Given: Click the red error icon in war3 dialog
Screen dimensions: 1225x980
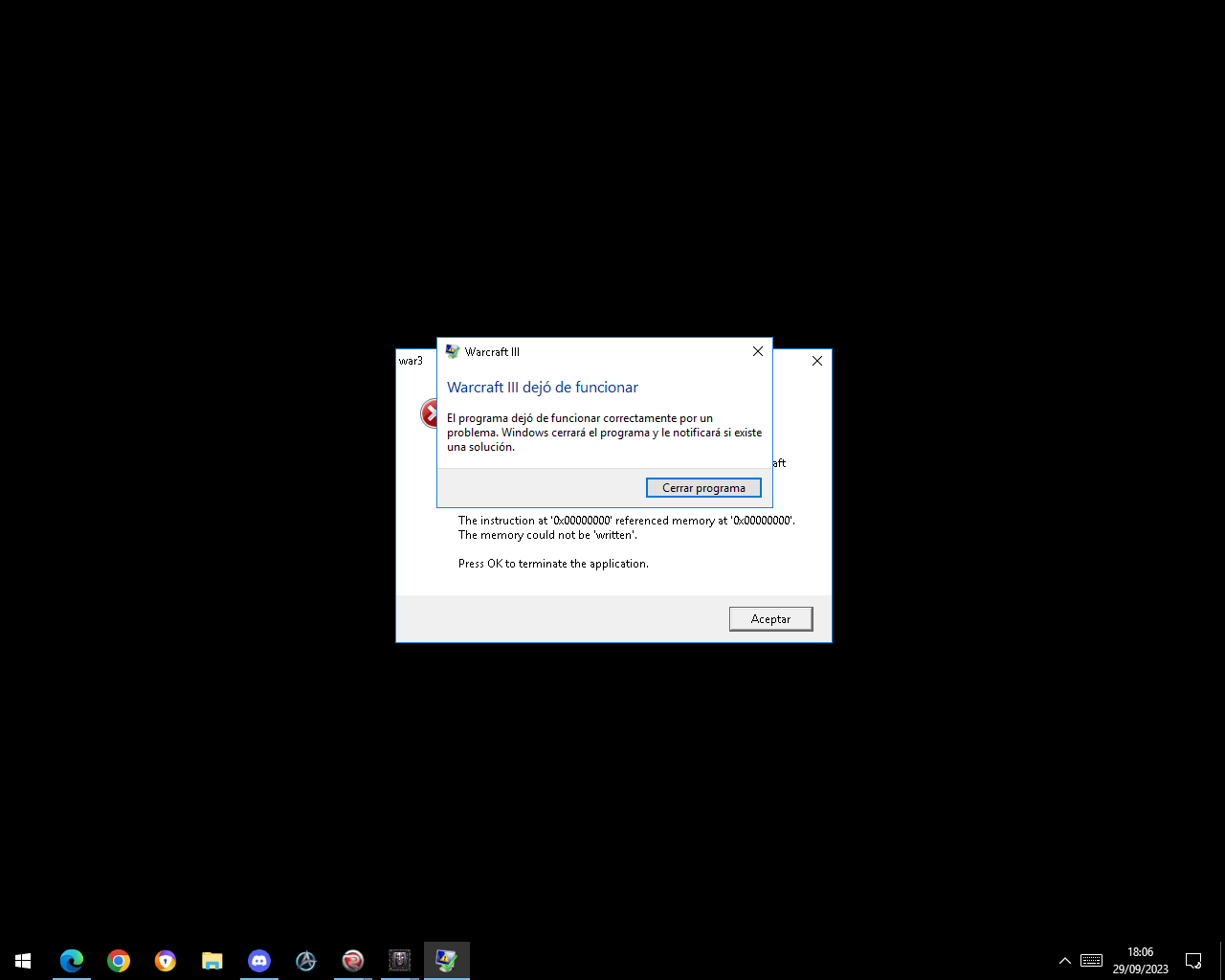Looking at the screenshot, I should 429,413.
